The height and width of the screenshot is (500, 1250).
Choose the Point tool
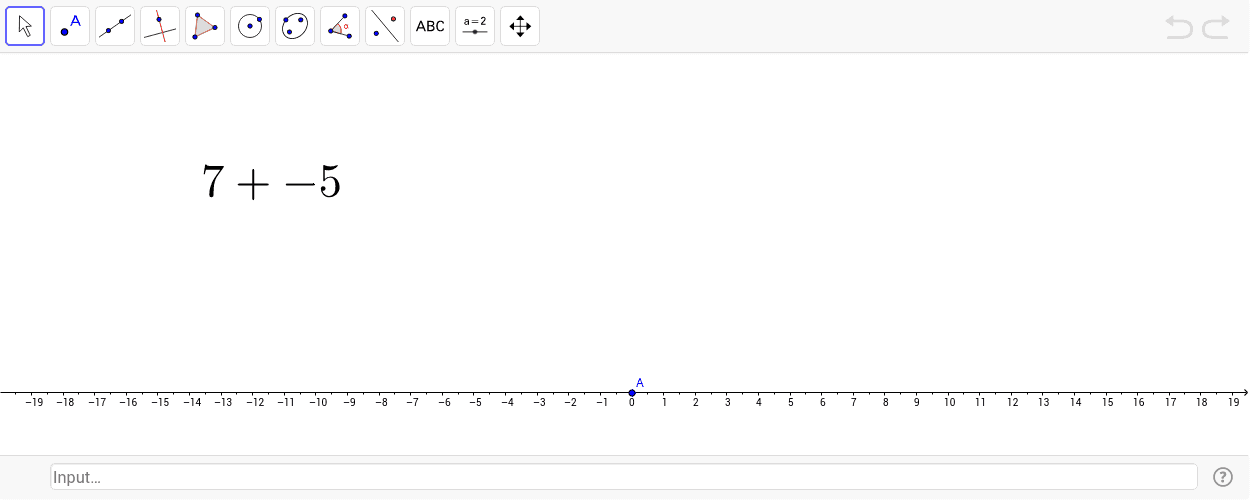[70, 26]
